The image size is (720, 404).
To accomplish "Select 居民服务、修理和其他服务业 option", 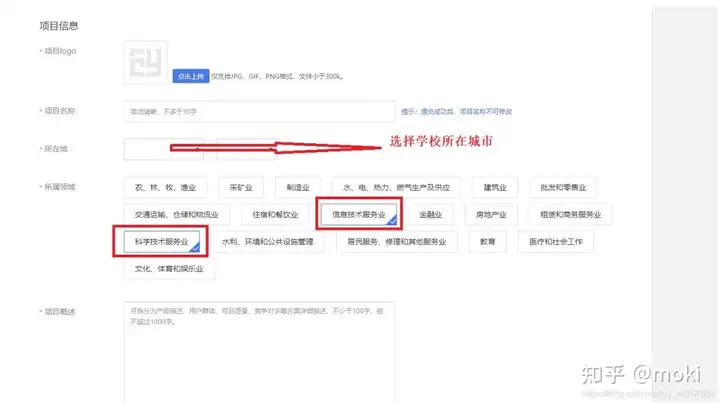I will point(397,241).
